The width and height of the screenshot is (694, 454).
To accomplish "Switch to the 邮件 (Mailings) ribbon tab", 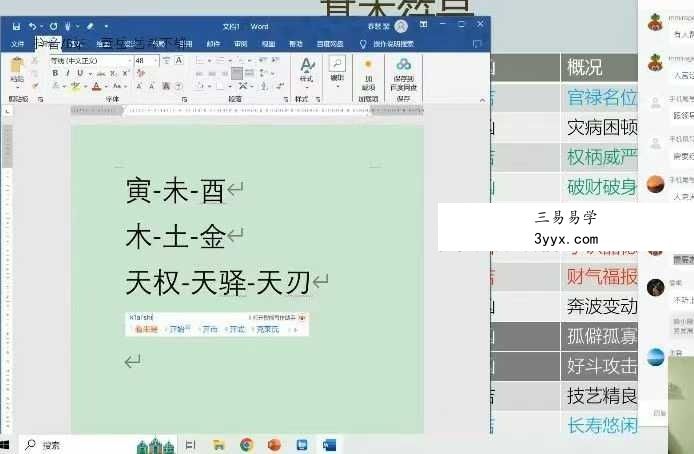I will click(x=213, y=44).
